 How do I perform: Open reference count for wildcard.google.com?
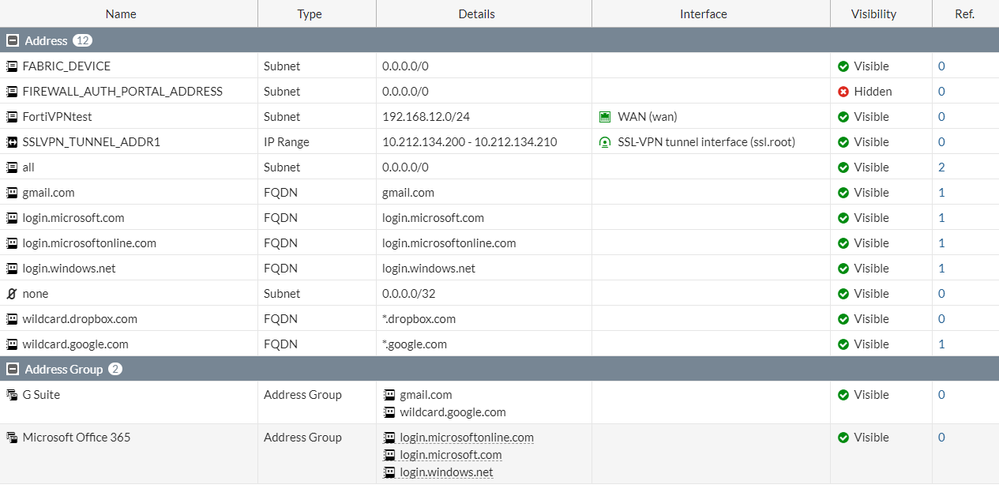click(x=941, y=344)
